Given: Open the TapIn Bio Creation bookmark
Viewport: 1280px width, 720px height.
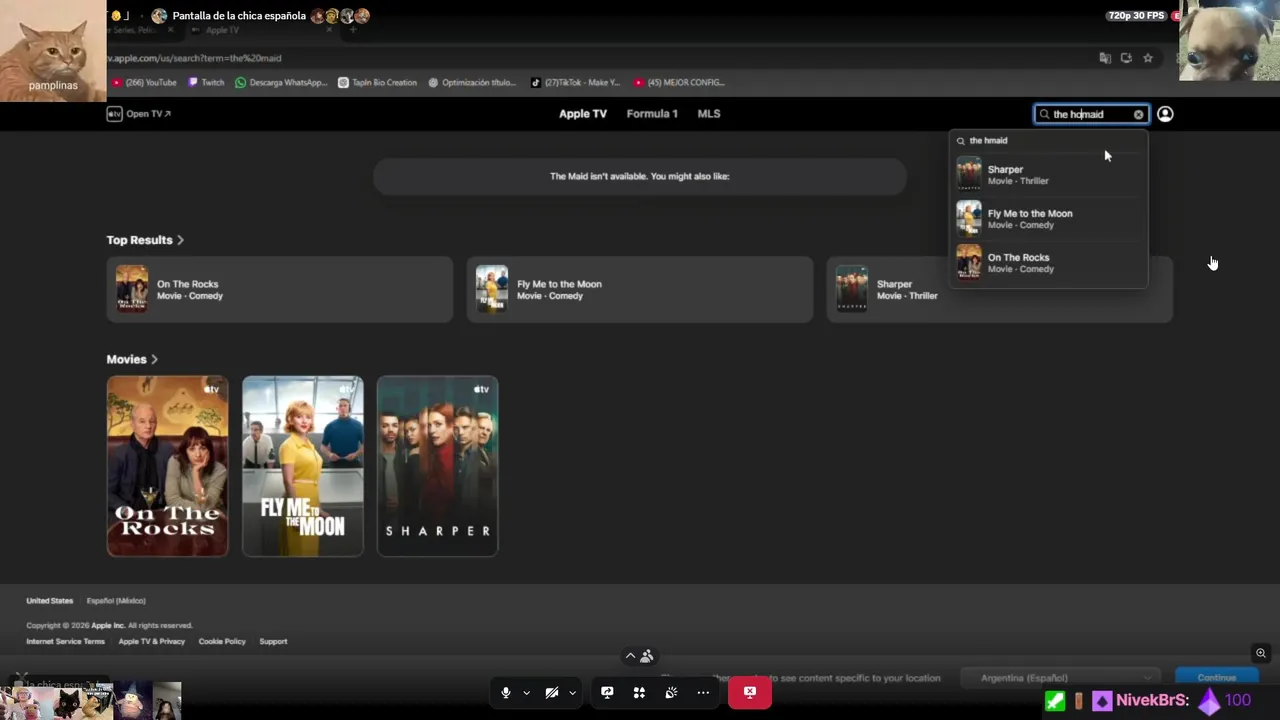Looking at the screenshot, I should 377,83.
